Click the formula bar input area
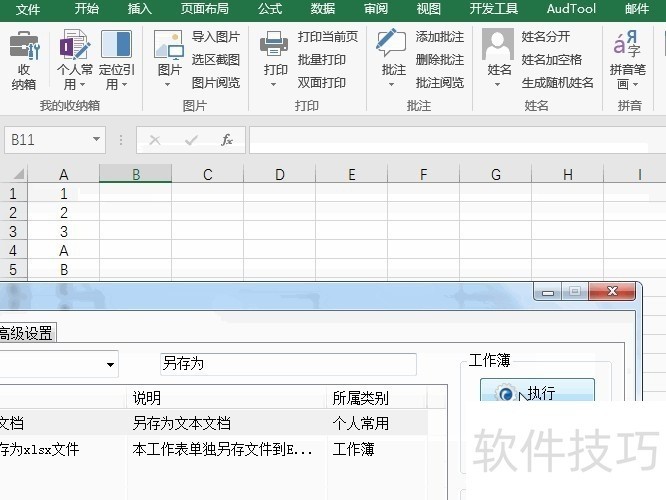This screenshot has height=500, width=666. pyautogui.click(x=457, y=140)
